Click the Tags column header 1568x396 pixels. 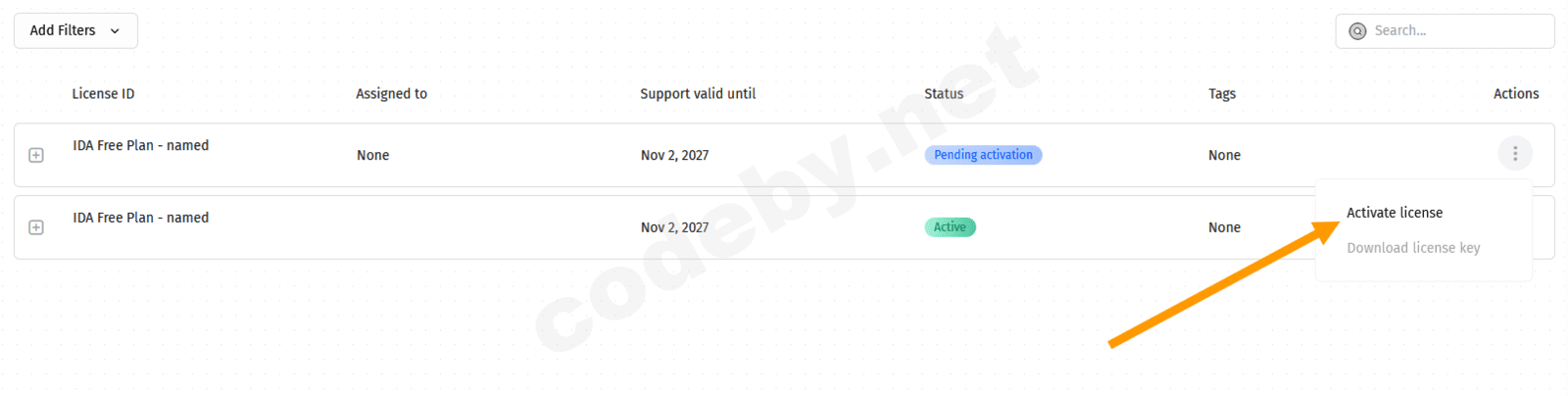[1222, 94]
